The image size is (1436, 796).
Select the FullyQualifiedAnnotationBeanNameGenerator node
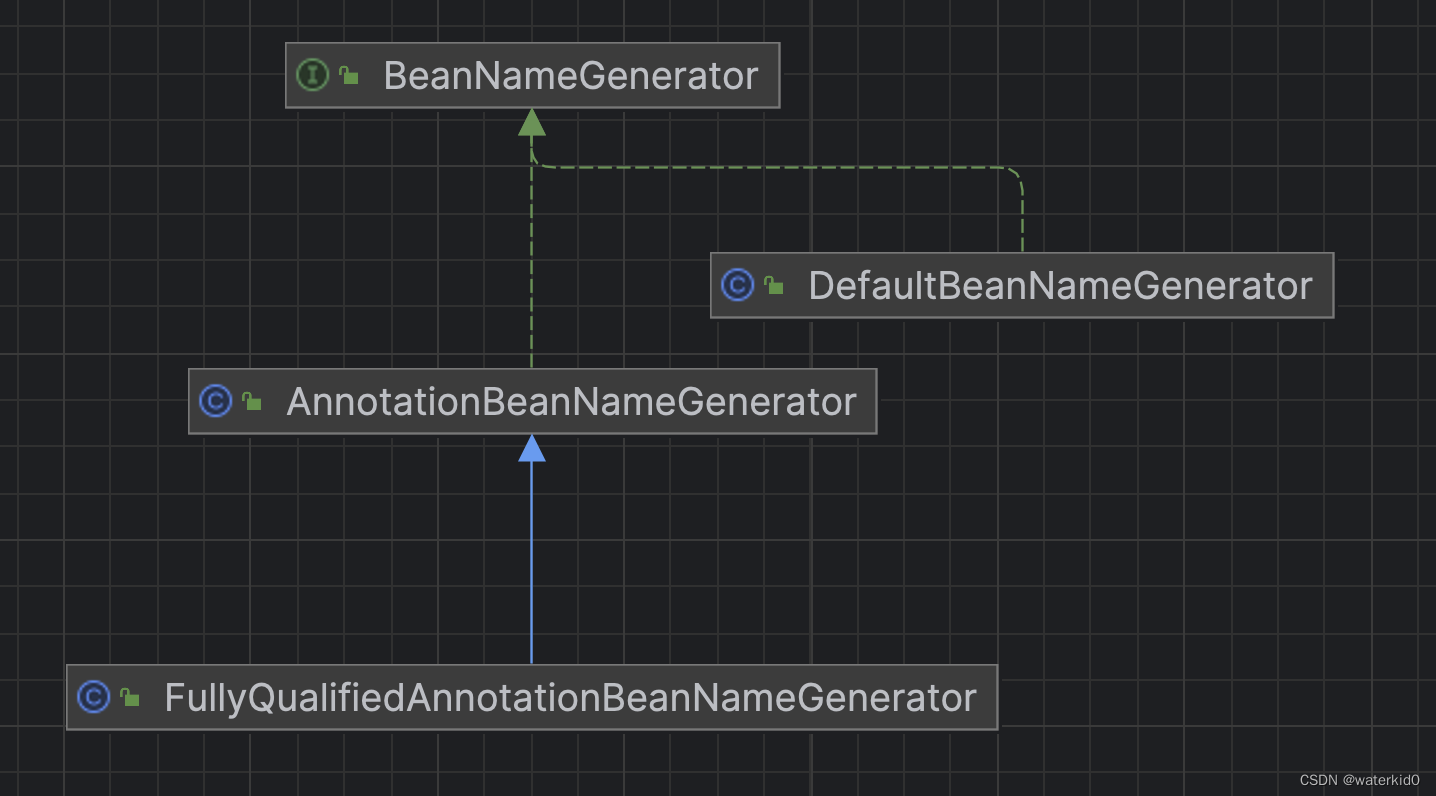[x=532, y=697]
